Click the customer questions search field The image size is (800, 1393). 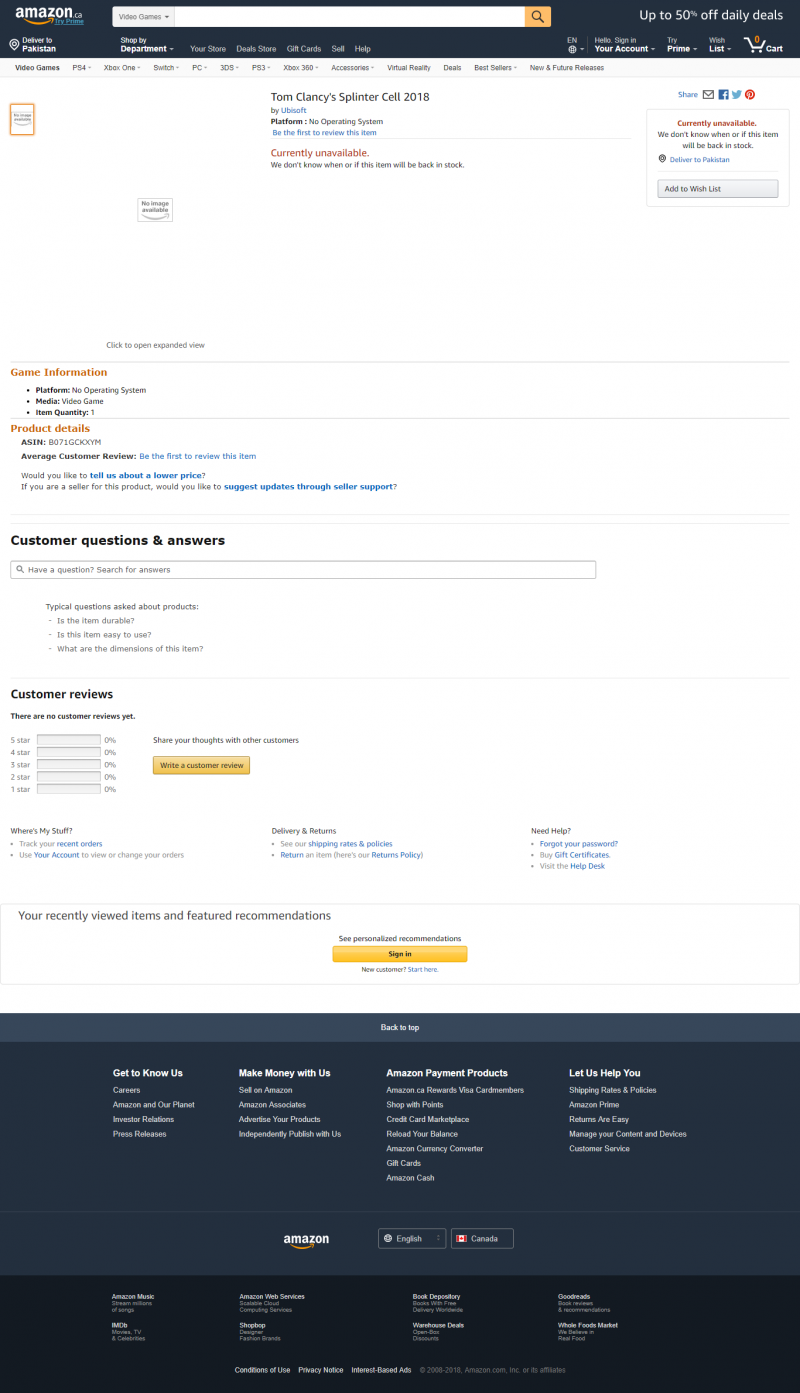pyautogui.click(x=303, y=570)
